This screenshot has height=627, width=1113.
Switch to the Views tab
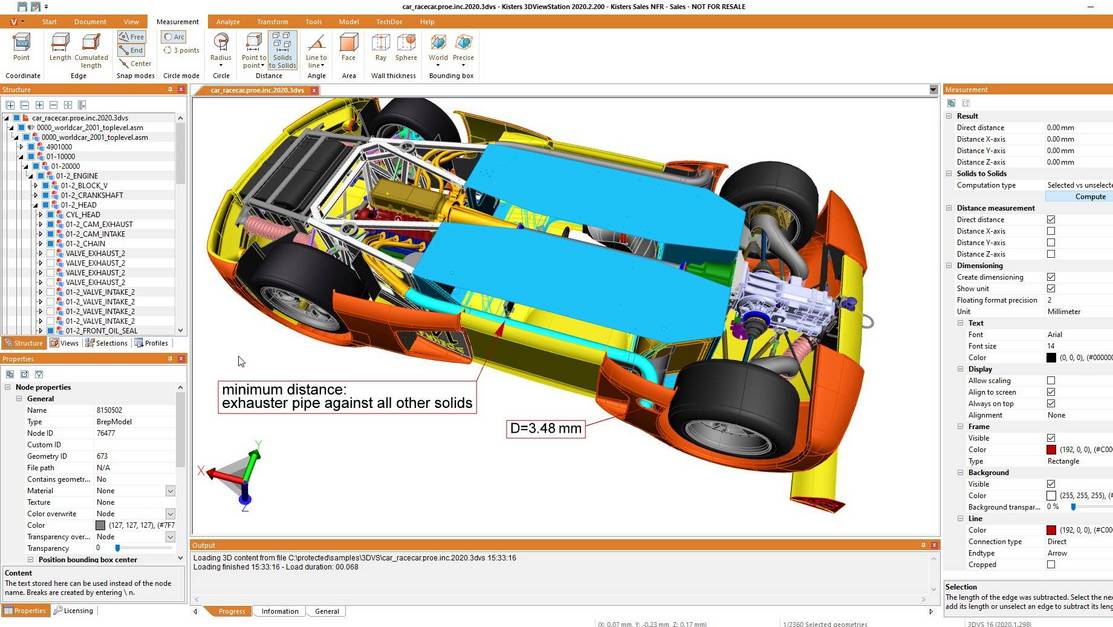(65, 343)
